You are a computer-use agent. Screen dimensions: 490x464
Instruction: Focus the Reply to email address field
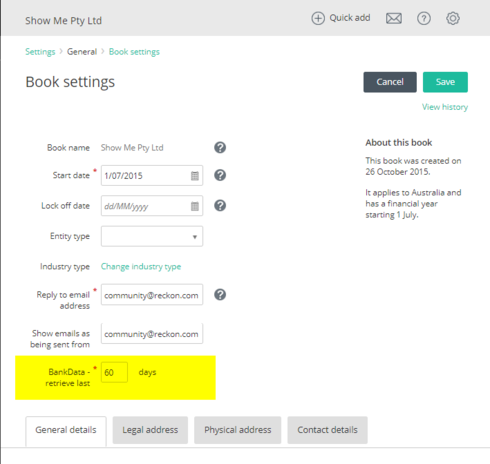tap(152, 295)
